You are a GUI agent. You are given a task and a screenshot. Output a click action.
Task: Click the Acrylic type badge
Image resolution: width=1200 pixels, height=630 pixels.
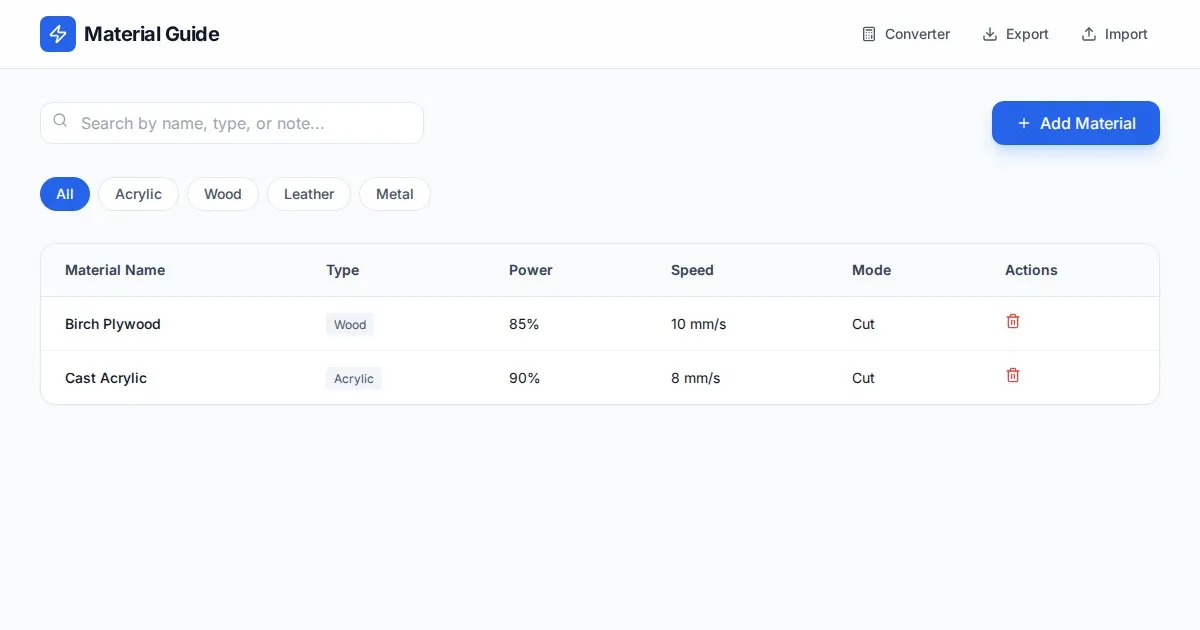point(354,379)
